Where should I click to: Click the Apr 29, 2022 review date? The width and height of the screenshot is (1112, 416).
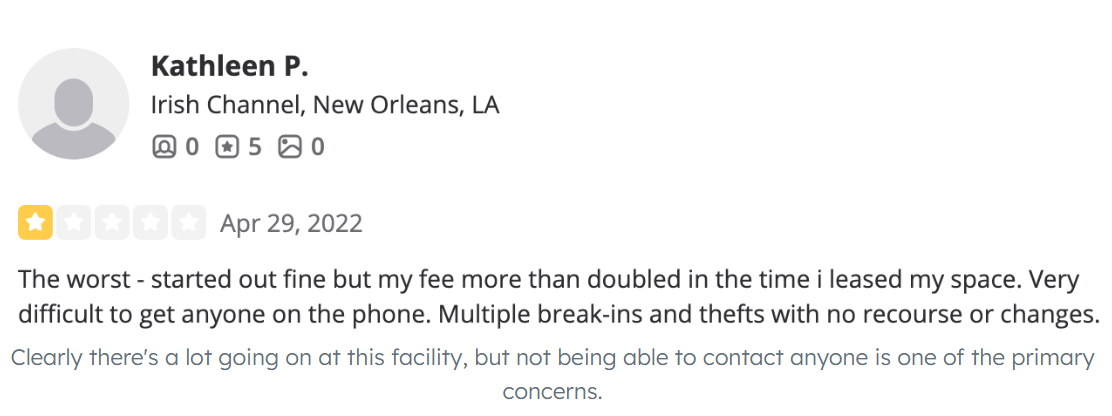click(291, 224)
